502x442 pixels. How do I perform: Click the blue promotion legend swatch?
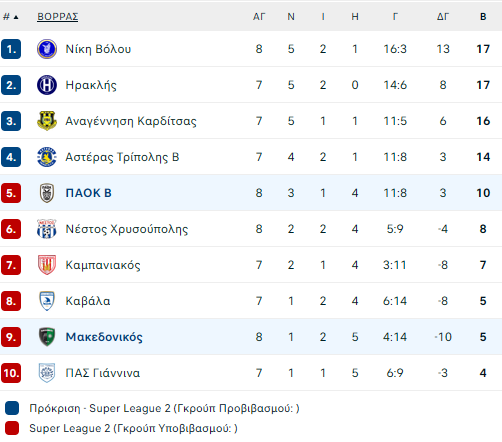coord(12,408)
